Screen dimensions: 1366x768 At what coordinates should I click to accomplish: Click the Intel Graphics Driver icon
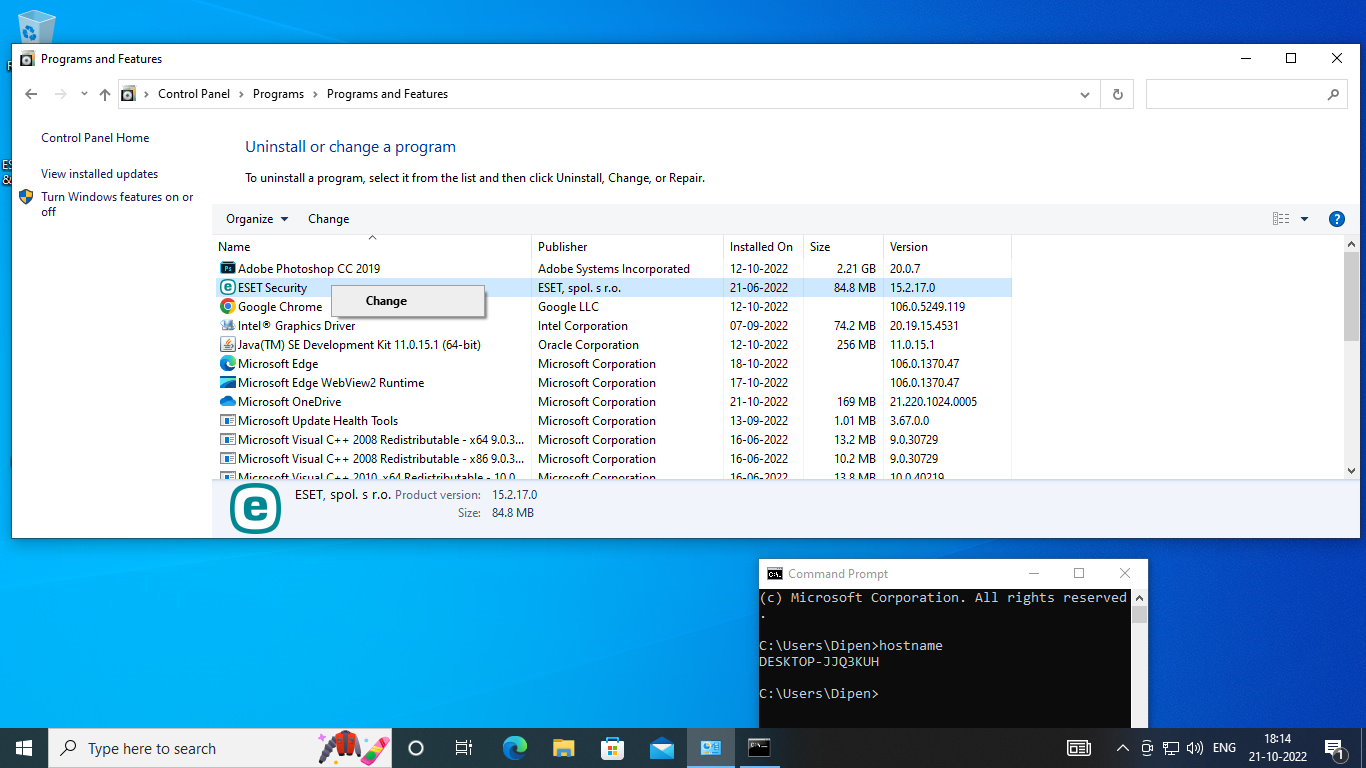(227, 325)
